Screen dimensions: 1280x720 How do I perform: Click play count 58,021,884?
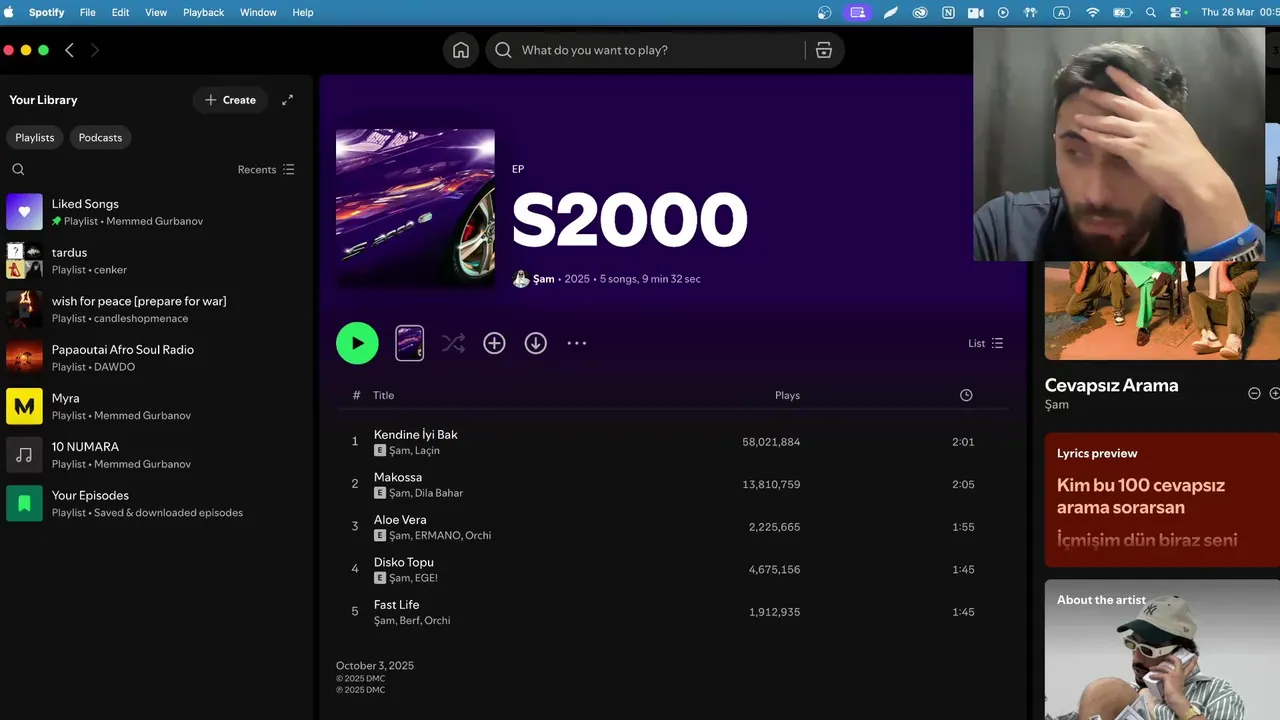(x=771, y=442)
